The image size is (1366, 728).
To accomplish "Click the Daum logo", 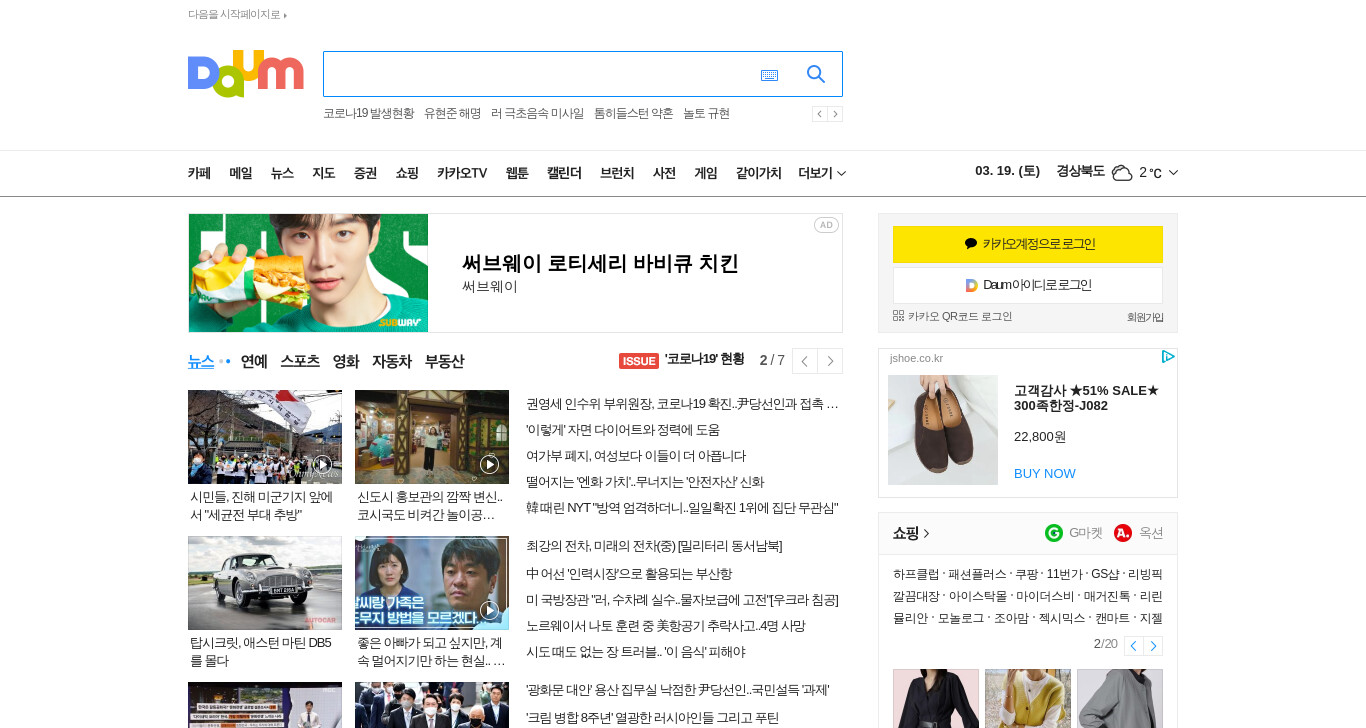I will 245,74.
